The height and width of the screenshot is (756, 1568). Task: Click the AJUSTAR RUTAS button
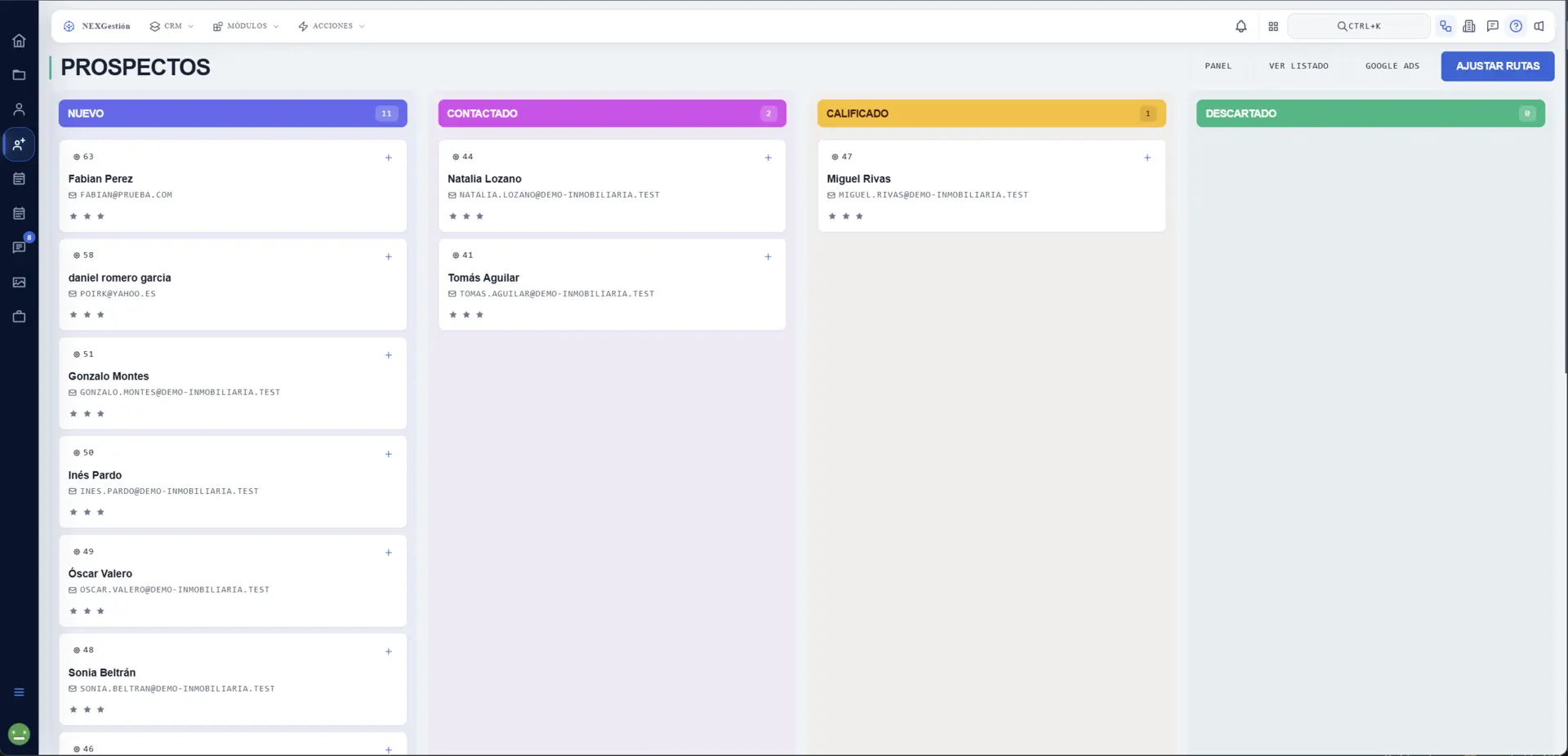coord(1497,66)
